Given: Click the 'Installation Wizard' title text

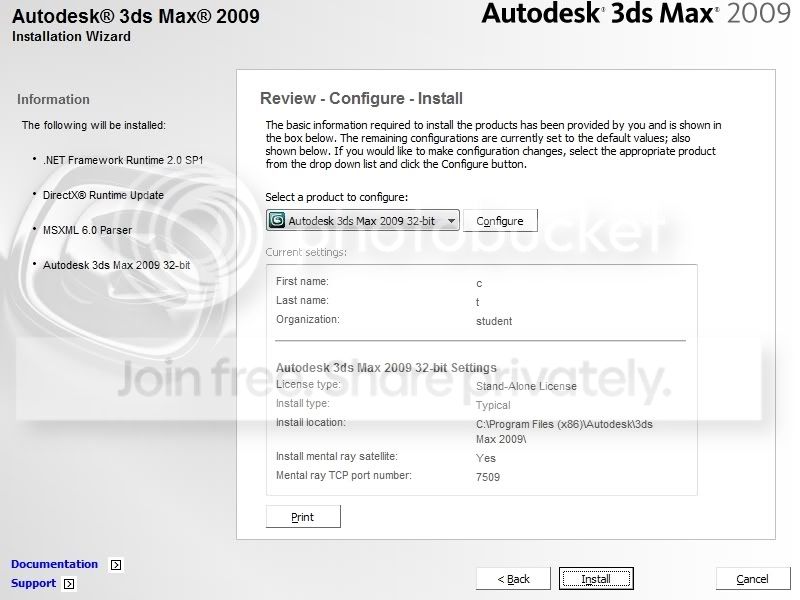Looking at the screenshot, I should pyautogui.click(x=71, y=37).
